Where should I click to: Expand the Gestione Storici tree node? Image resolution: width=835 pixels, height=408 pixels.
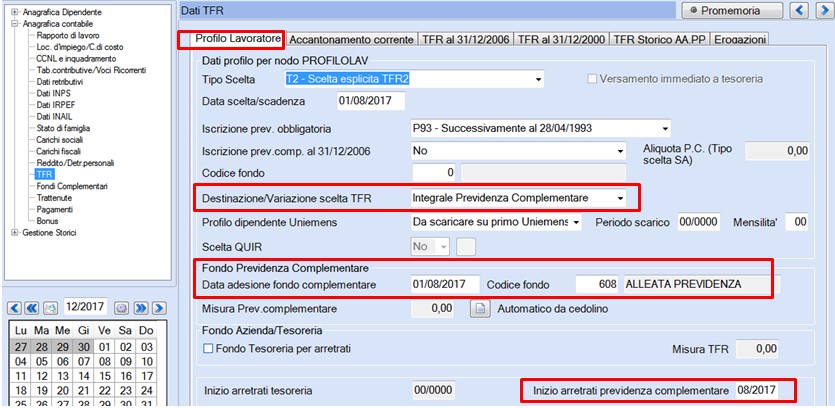(x=14, y=233)
